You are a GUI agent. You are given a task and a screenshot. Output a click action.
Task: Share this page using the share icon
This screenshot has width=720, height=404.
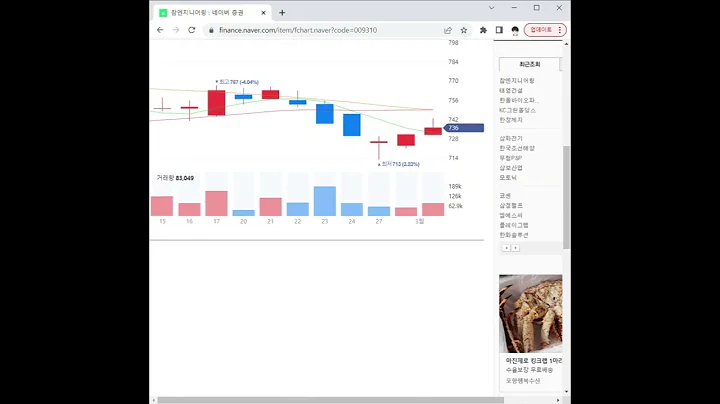coord(448,30)
